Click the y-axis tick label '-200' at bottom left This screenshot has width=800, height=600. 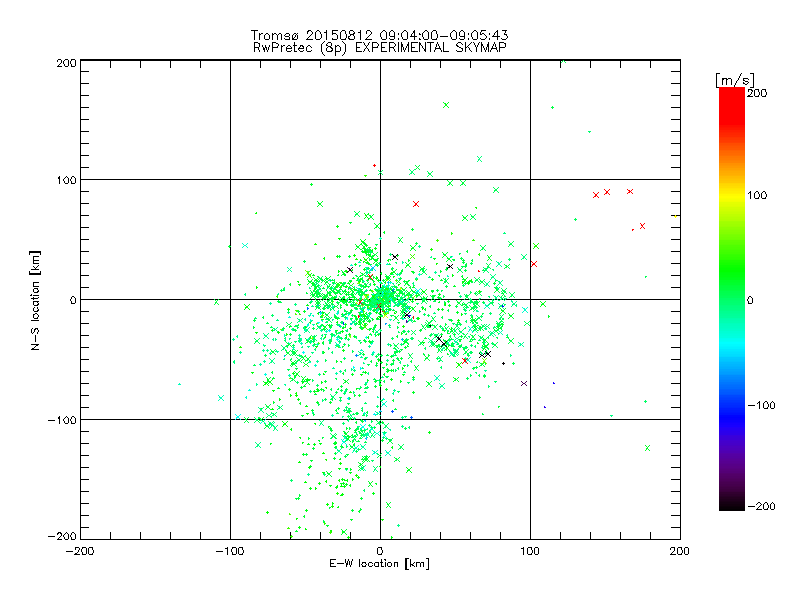tap(62, 536)
